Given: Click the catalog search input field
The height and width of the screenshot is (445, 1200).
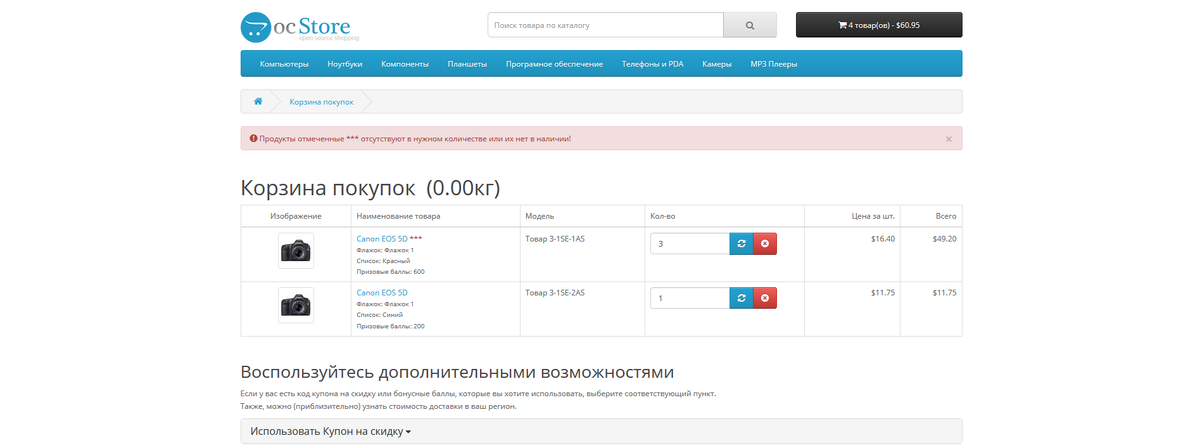Looking at the screenshot, I should 605,25.
